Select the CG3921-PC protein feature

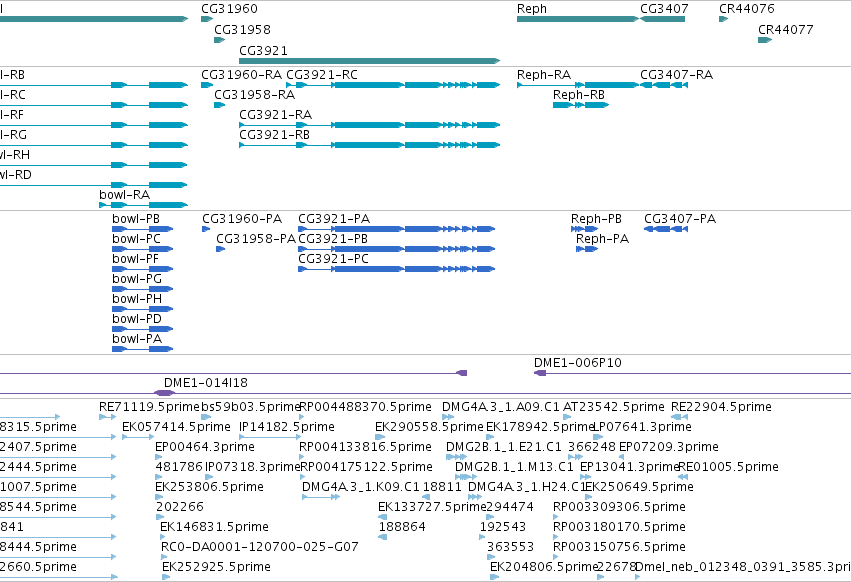[397, 269]
